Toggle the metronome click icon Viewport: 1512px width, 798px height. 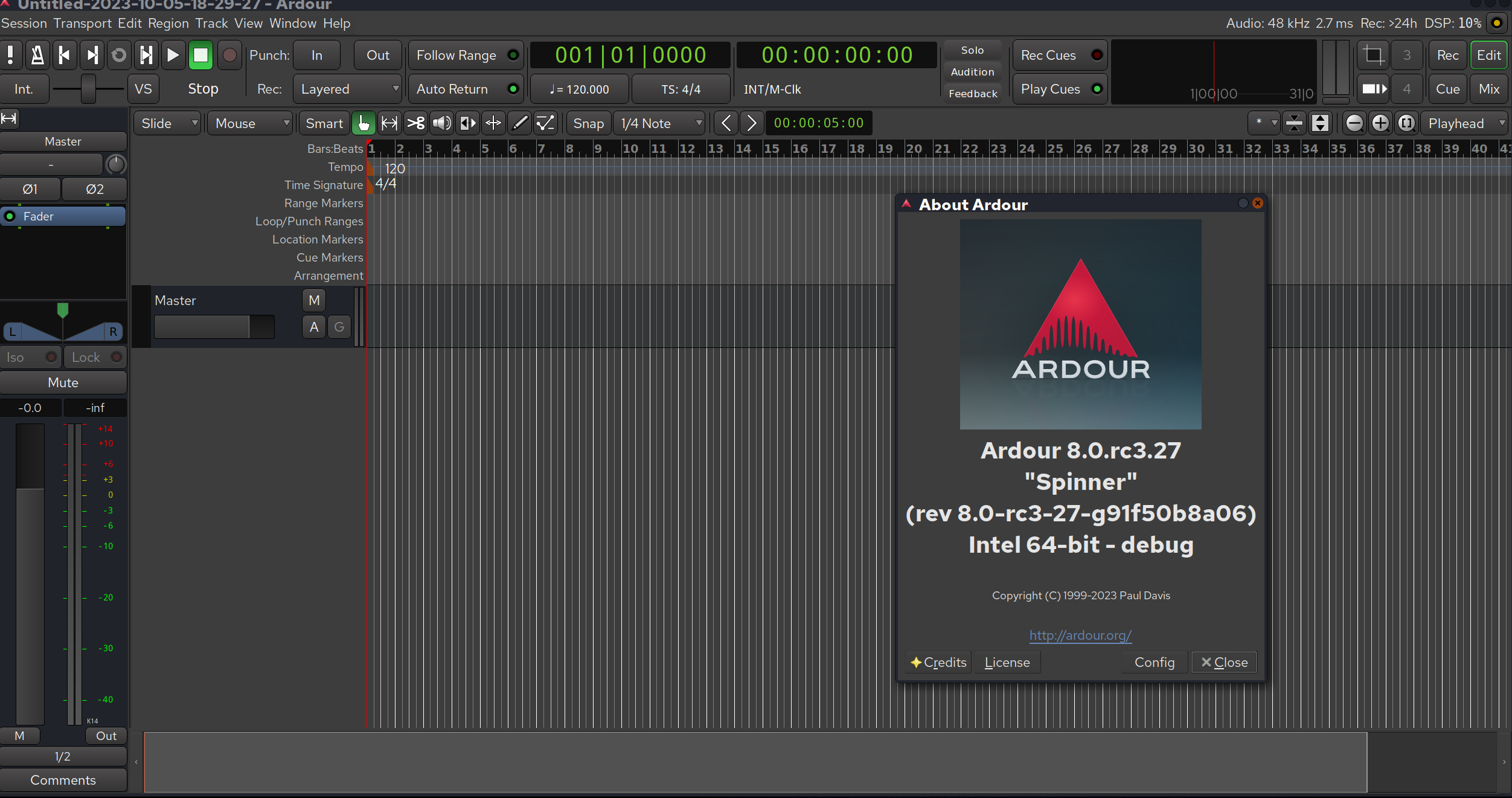[x=37, y=56]
